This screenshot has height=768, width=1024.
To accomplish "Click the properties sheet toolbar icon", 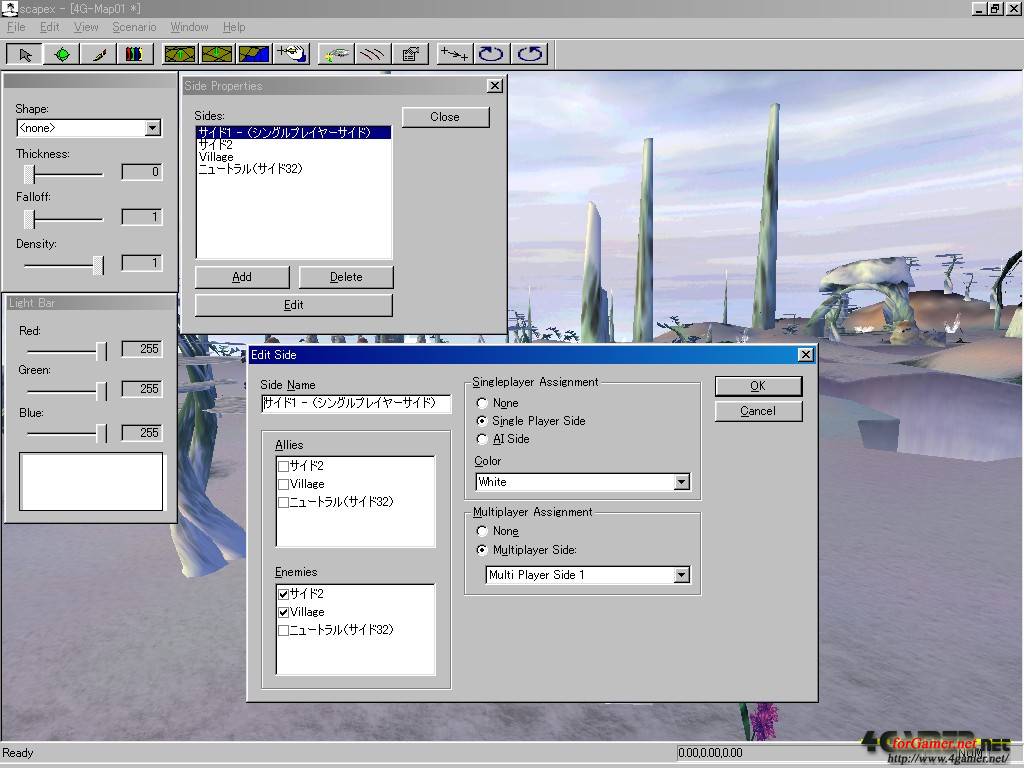I will click(x=410, y=54).
